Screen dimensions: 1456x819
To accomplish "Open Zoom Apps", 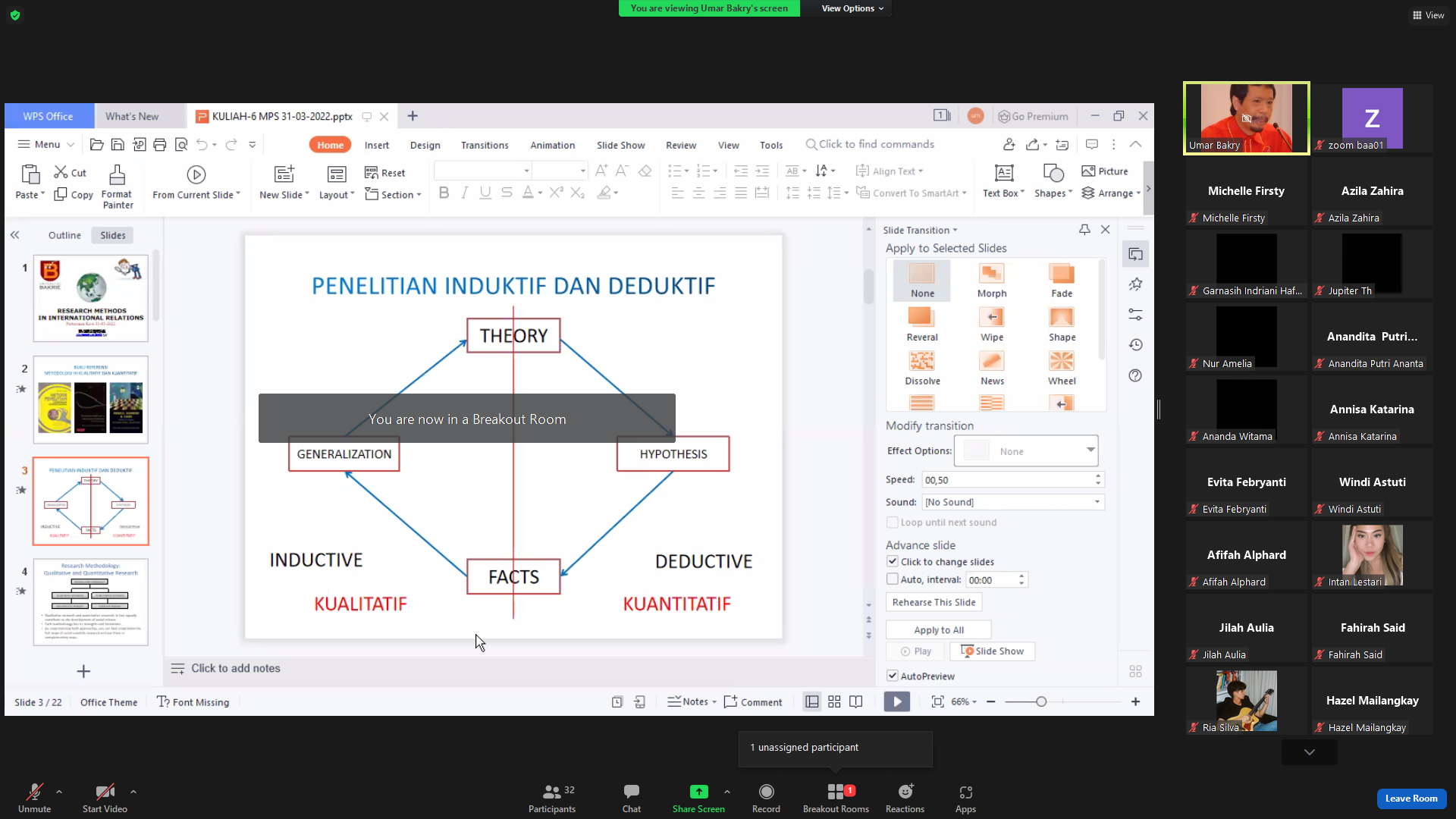I will tap(965, 799).
